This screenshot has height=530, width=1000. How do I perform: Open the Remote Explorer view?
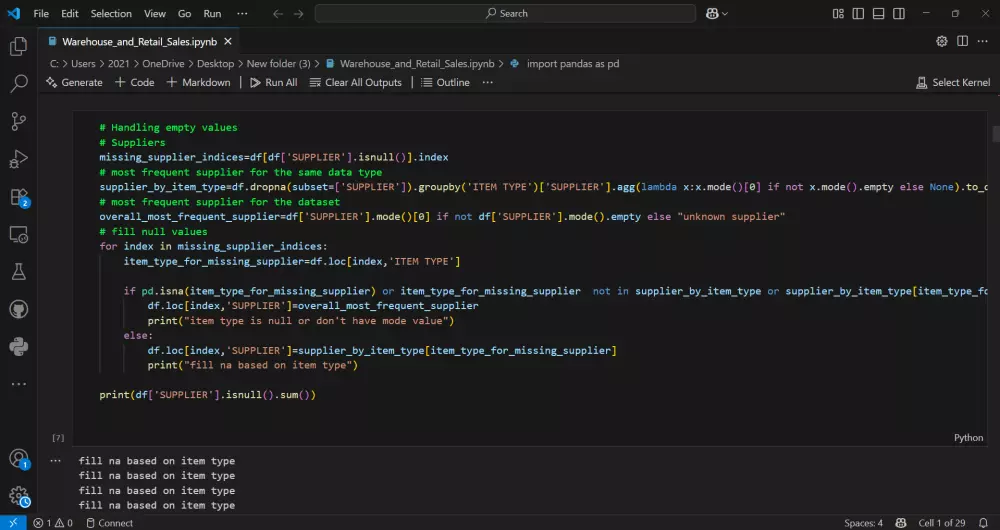[x=18, y=235]
